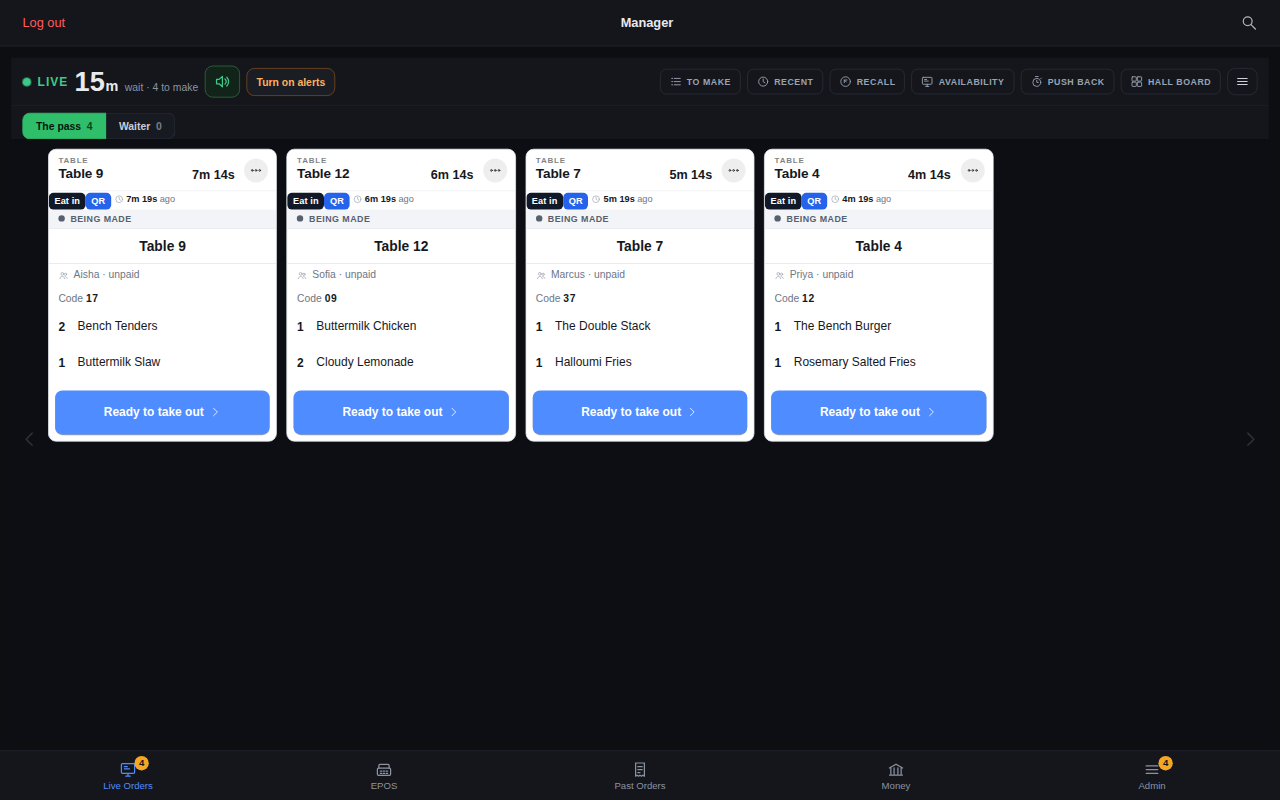The width and height of the screenshot is (1280, 800).
Task: Open the To Make list
Action: (700, 82)
